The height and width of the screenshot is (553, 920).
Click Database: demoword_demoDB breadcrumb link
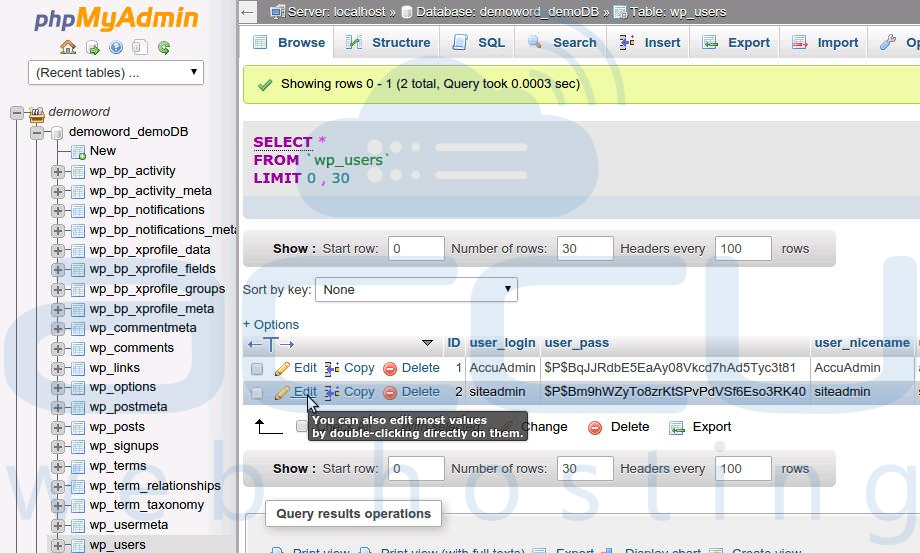click(x=508, y=12)
